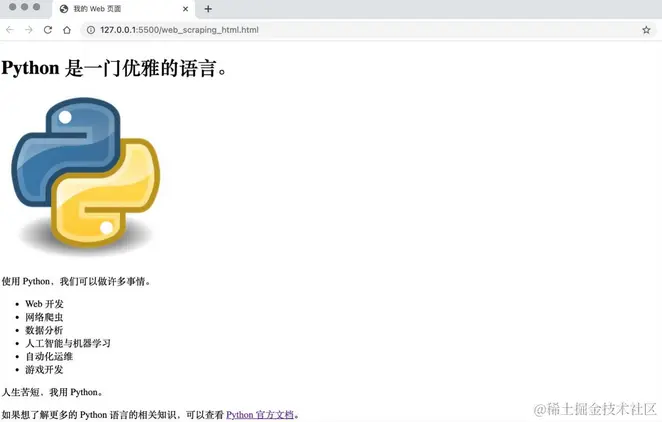Close the 我的 Web 页面 tab
Viewport: 662px width, 422px height.
click(185, 9)
